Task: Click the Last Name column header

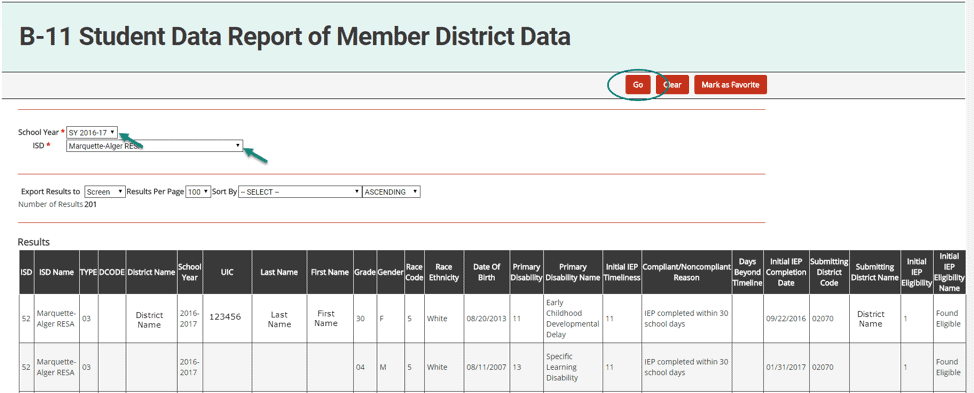Action: 280,272
